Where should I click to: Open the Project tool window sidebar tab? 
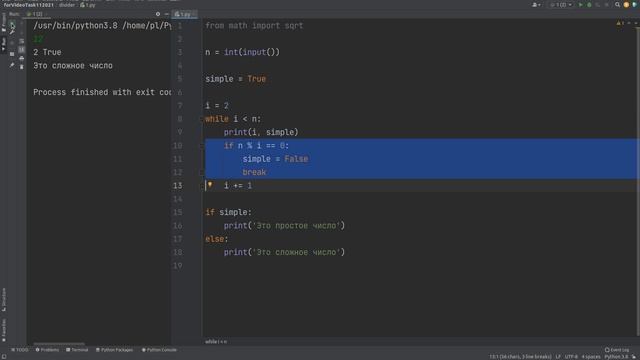tap(4, 22)
